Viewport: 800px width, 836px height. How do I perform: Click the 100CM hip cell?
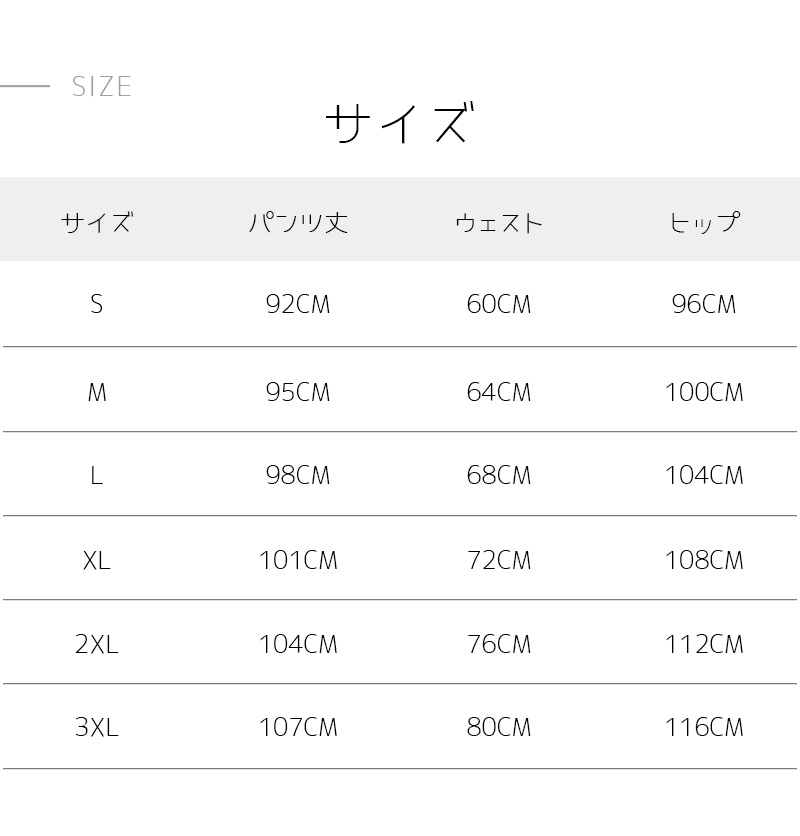tap(704, 392)
